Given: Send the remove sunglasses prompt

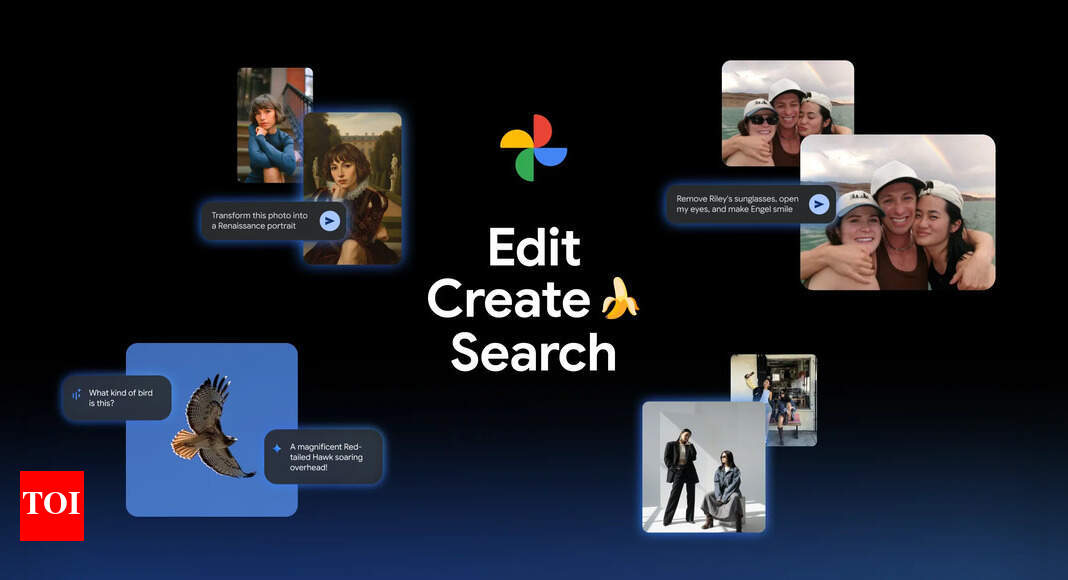Looking at the screenshot, I should click(819, 204).
